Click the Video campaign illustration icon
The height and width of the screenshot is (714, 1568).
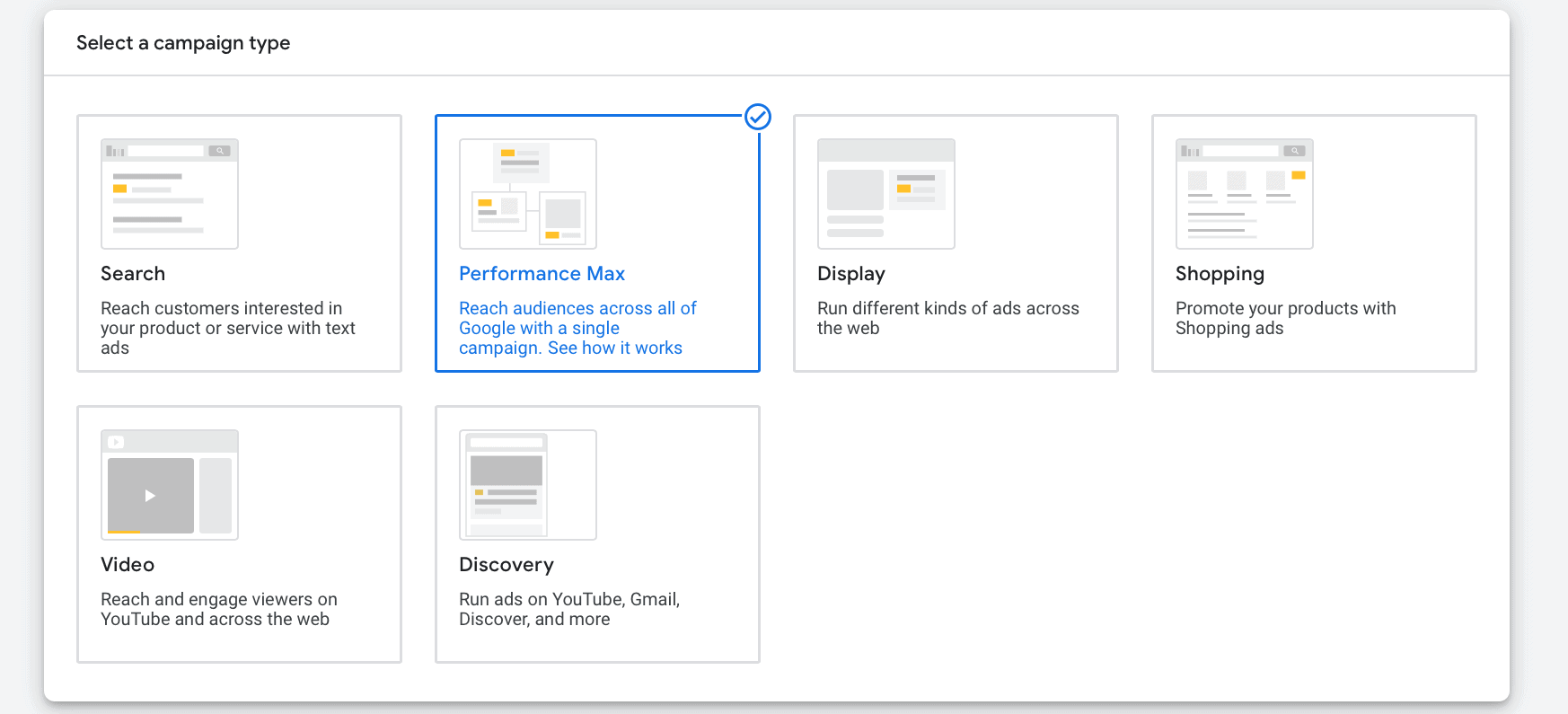[170, 485]
